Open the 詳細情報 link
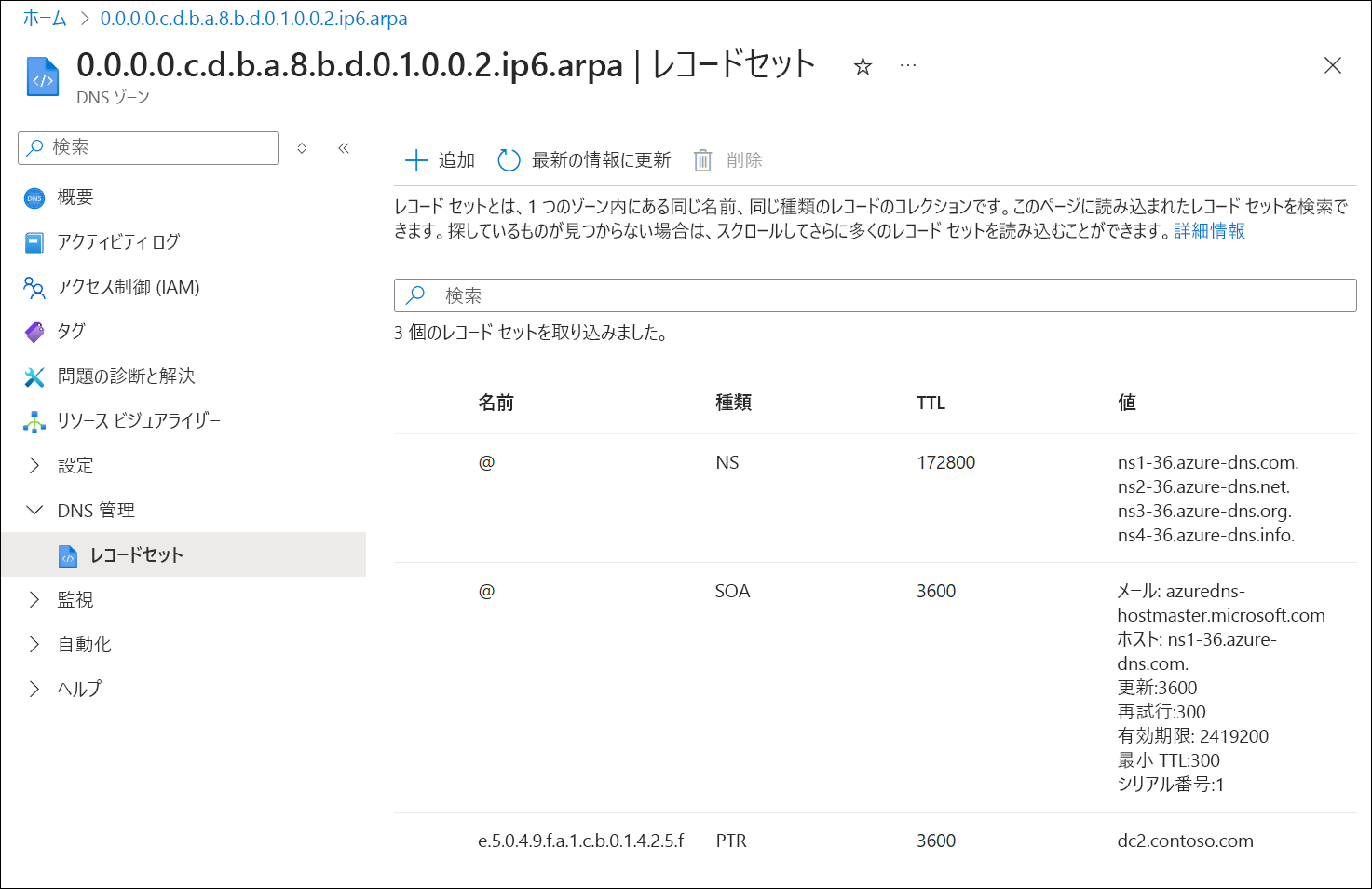 point(1209,231)
